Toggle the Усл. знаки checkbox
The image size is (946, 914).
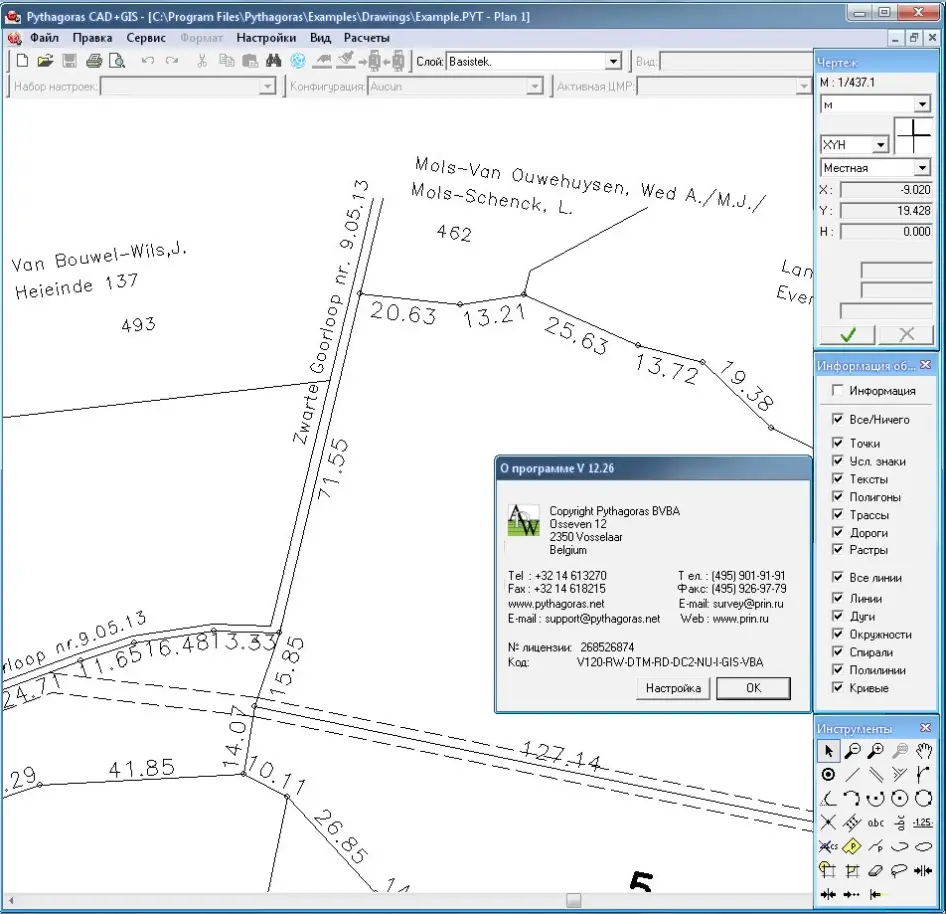click(x=837, y=461)
